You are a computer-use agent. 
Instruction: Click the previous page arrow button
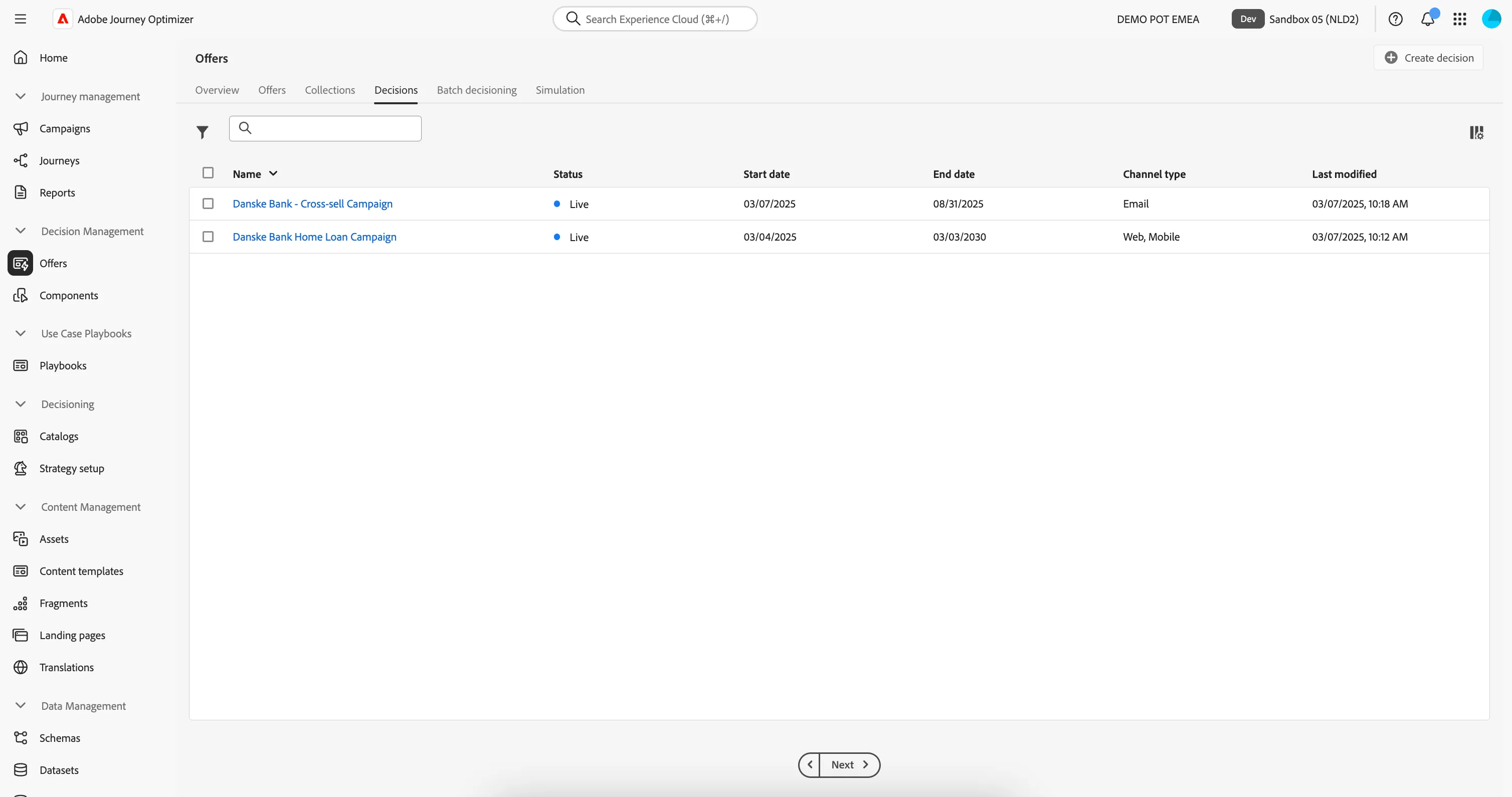810,765
